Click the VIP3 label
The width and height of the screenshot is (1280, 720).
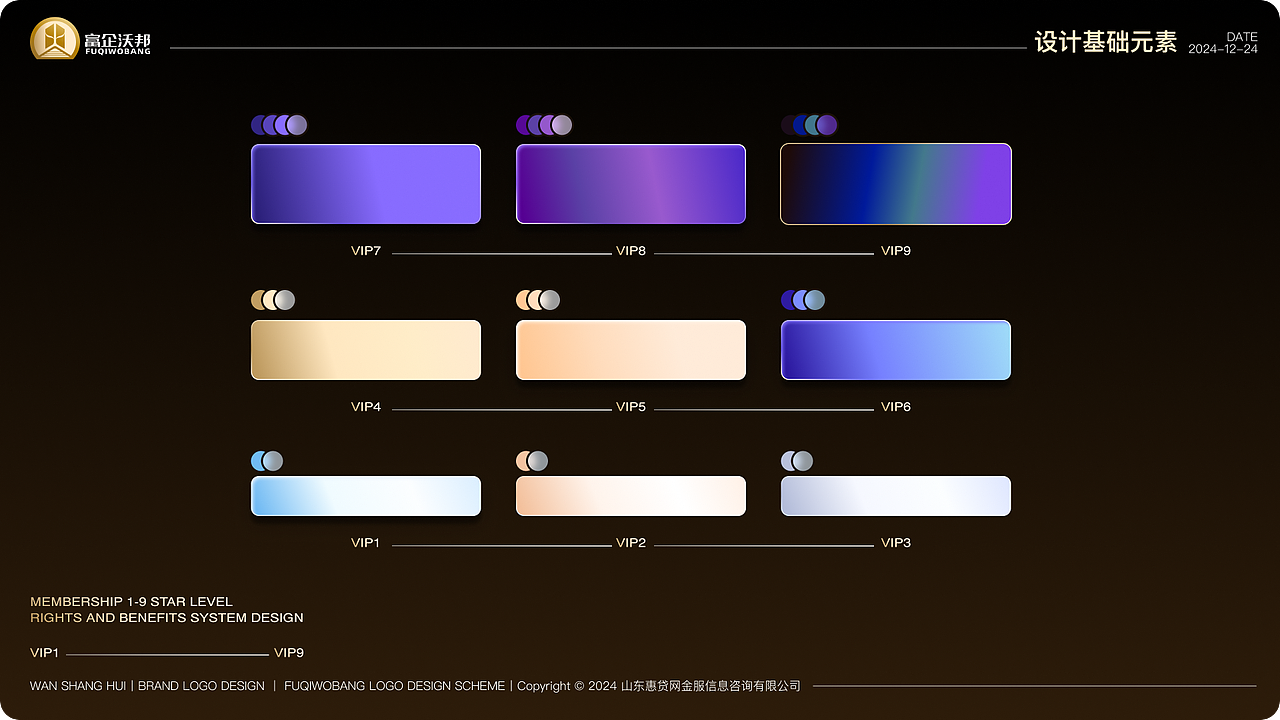[896, 543]
